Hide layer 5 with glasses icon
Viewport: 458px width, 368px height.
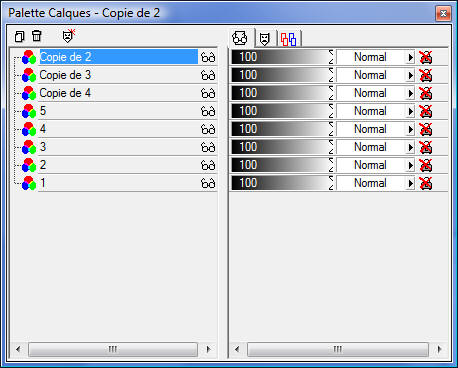tap(208, 111)
